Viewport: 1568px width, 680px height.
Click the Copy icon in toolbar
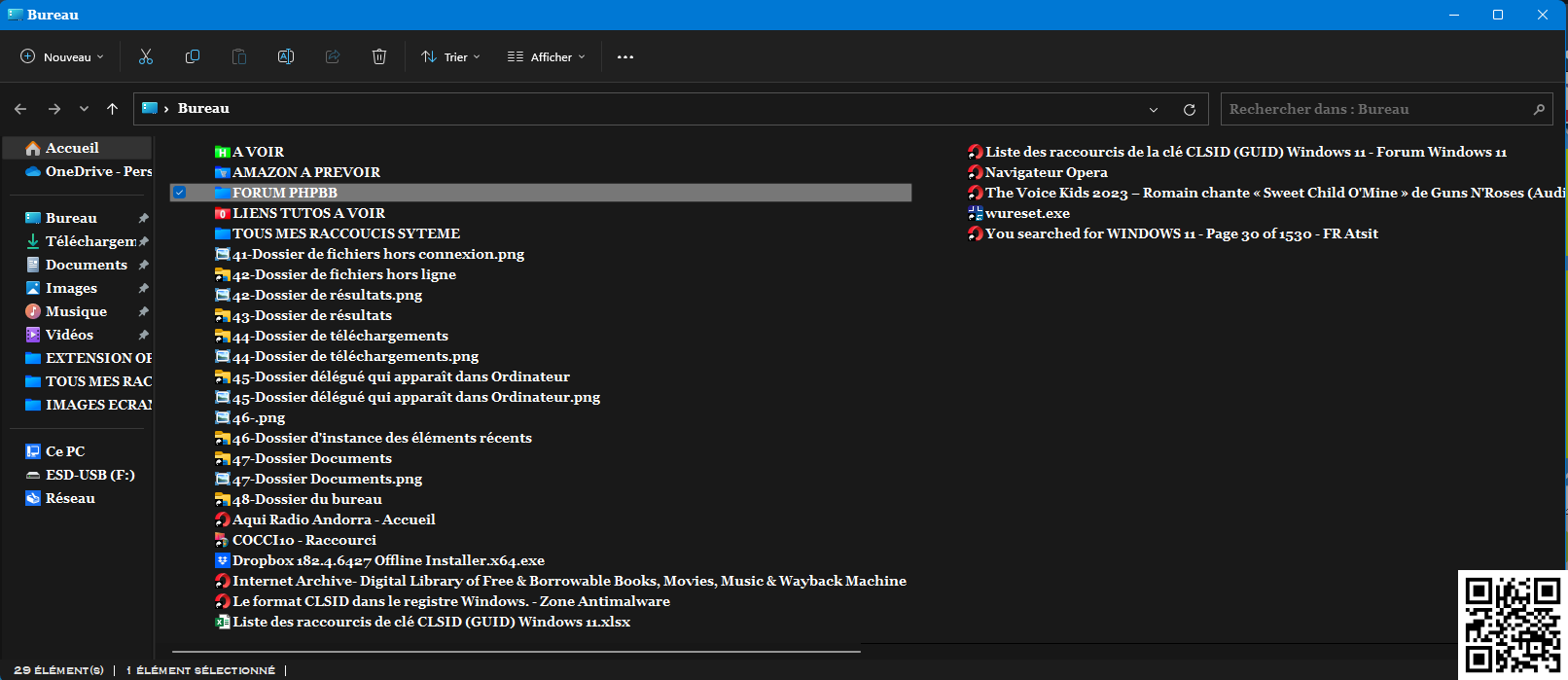193,57
